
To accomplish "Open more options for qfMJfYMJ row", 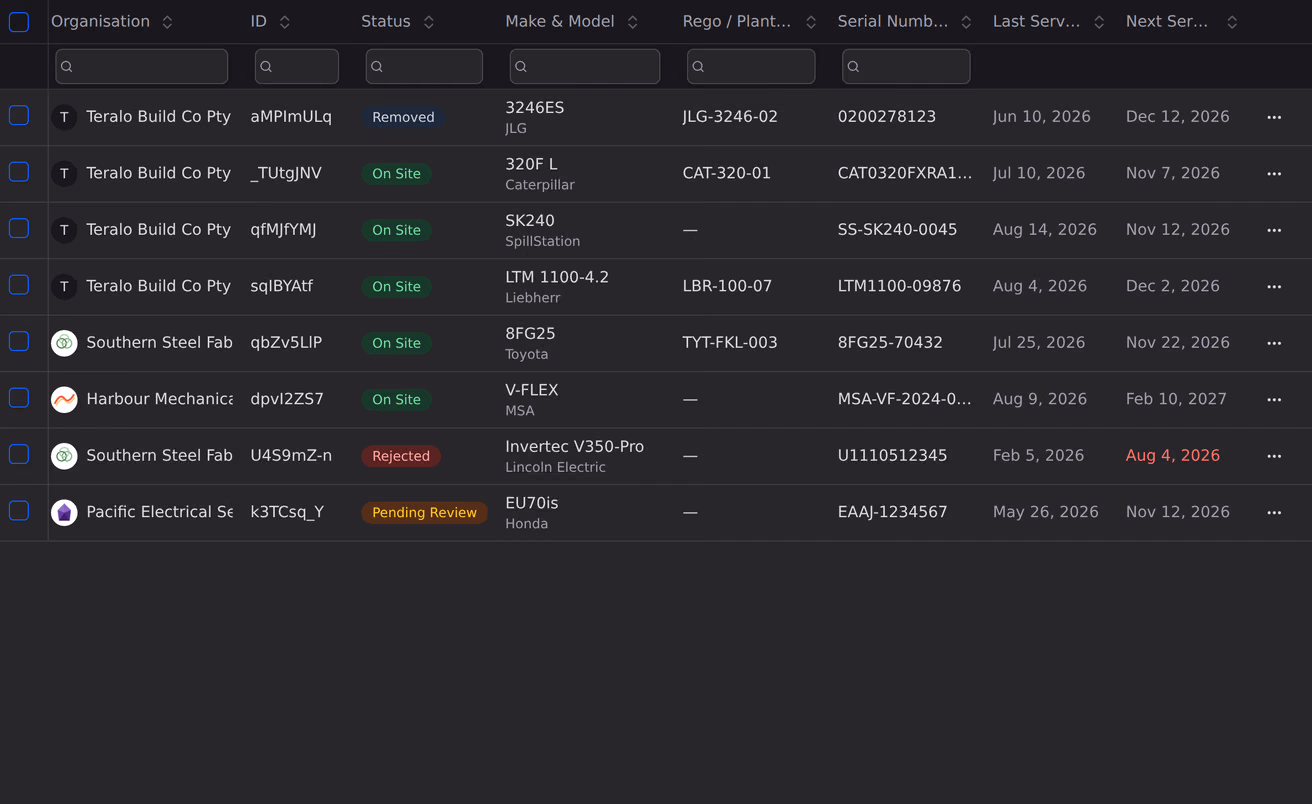I will pyautogui.click(x=1274, y=230).
